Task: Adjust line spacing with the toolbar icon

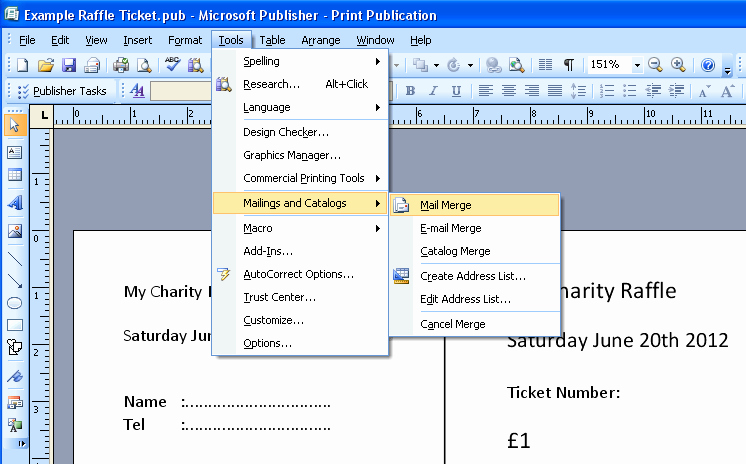Action: [x=578, y=90]
